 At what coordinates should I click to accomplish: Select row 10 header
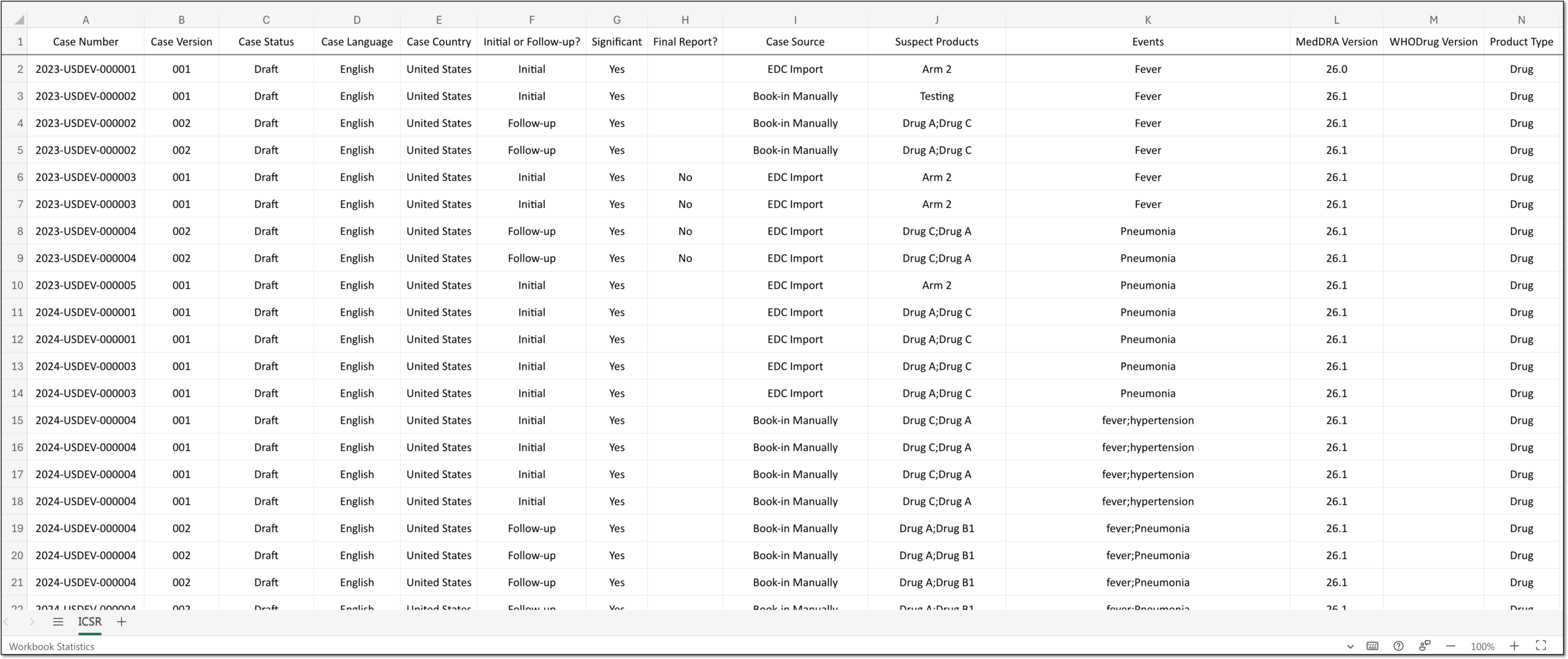14,285
